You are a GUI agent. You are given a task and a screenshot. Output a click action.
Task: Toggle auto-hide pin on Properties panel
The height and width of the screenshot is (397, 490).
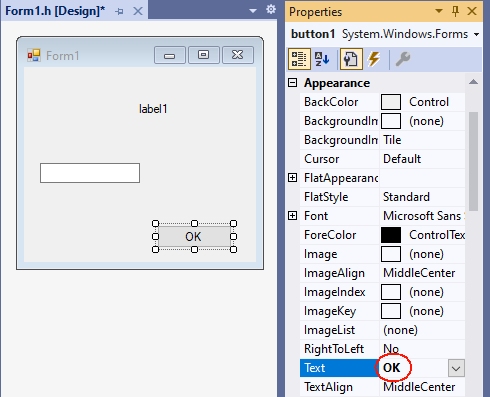point(455,11)
